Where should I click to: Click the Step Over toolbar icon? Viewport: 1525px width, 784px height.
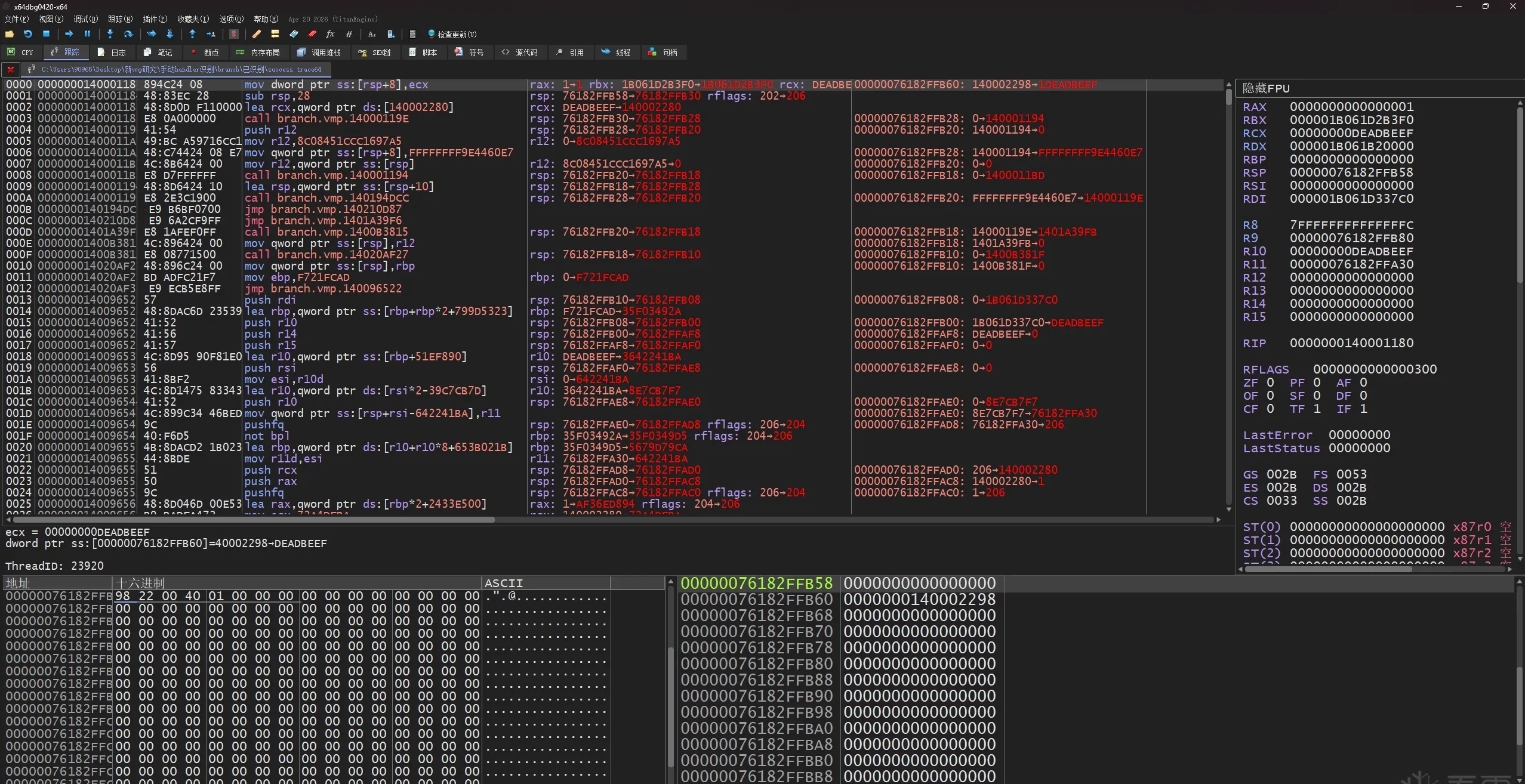coord(128,34)
